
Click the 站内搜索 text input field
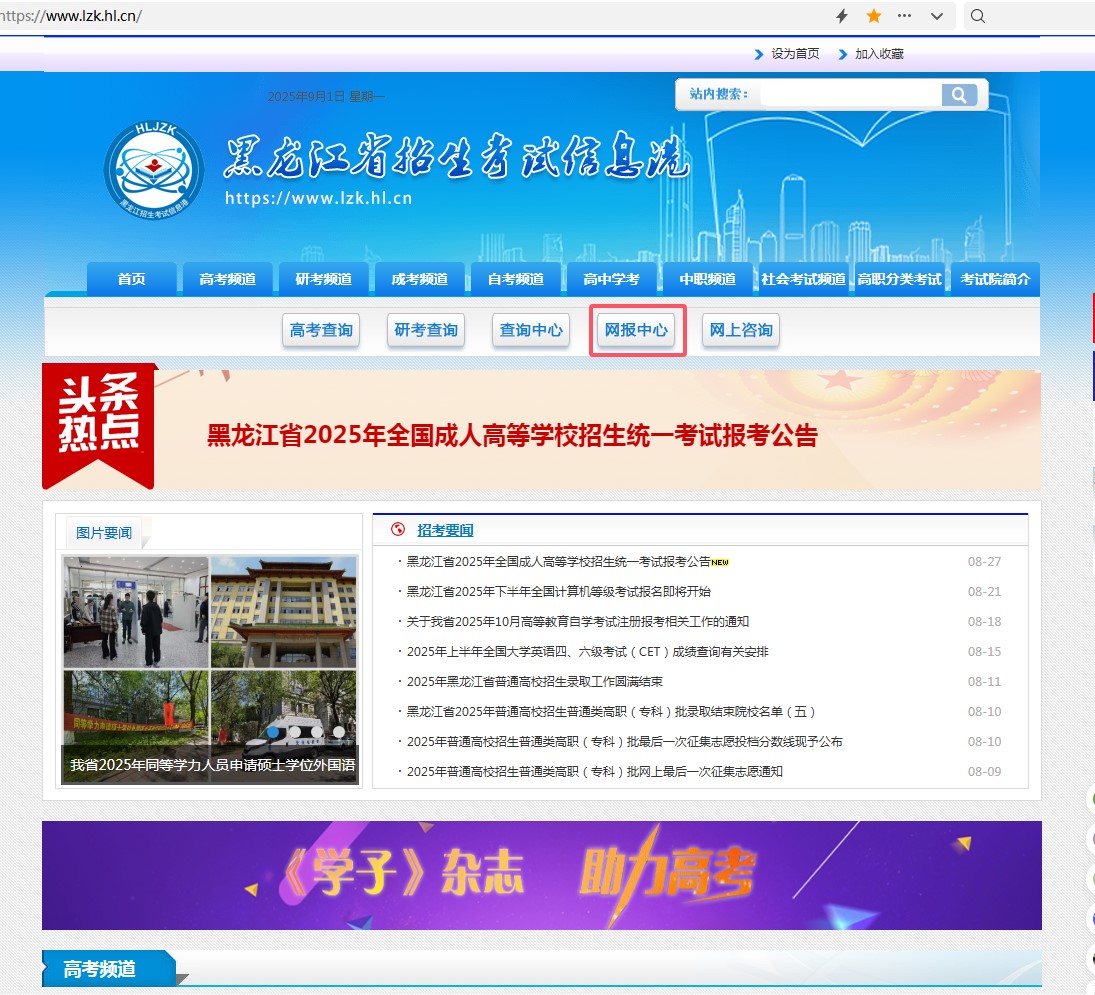tap(850, 95)
